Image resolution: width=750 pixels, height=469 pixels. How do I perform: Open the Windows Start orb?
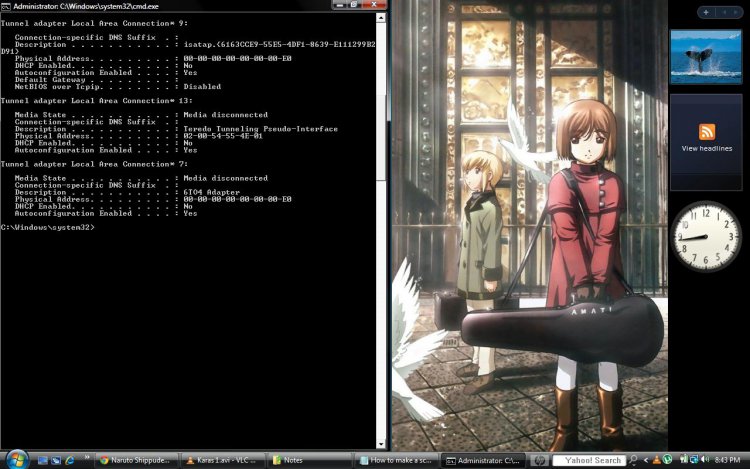(17, 460)
